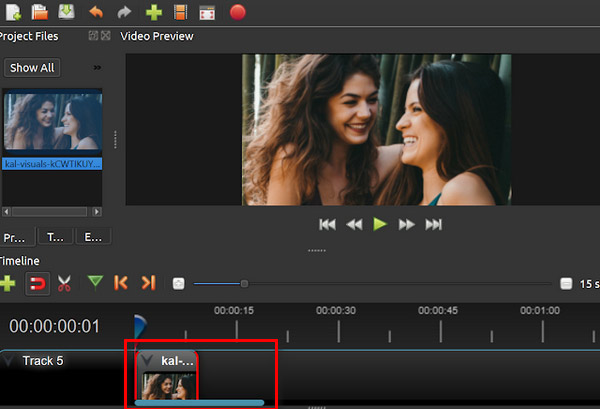600x409 pixels.
Task: Rewind the video preview
Action: pos(354,224)
